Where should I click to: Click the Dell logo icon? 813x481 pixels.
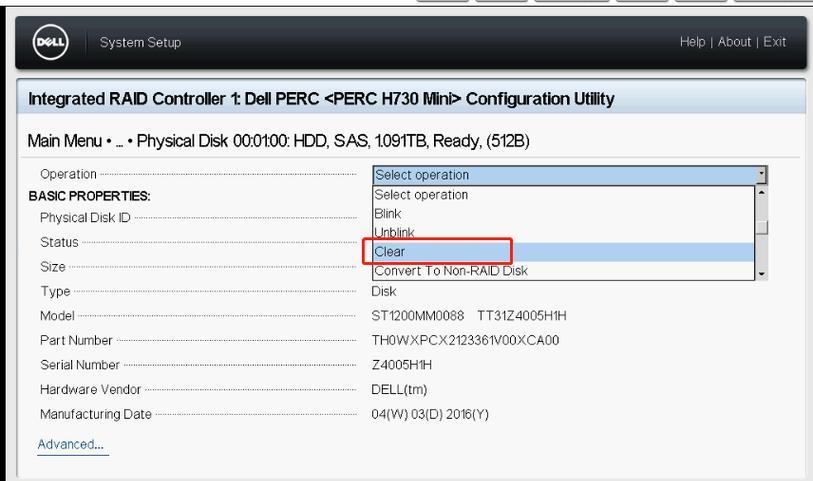point(50,42)
